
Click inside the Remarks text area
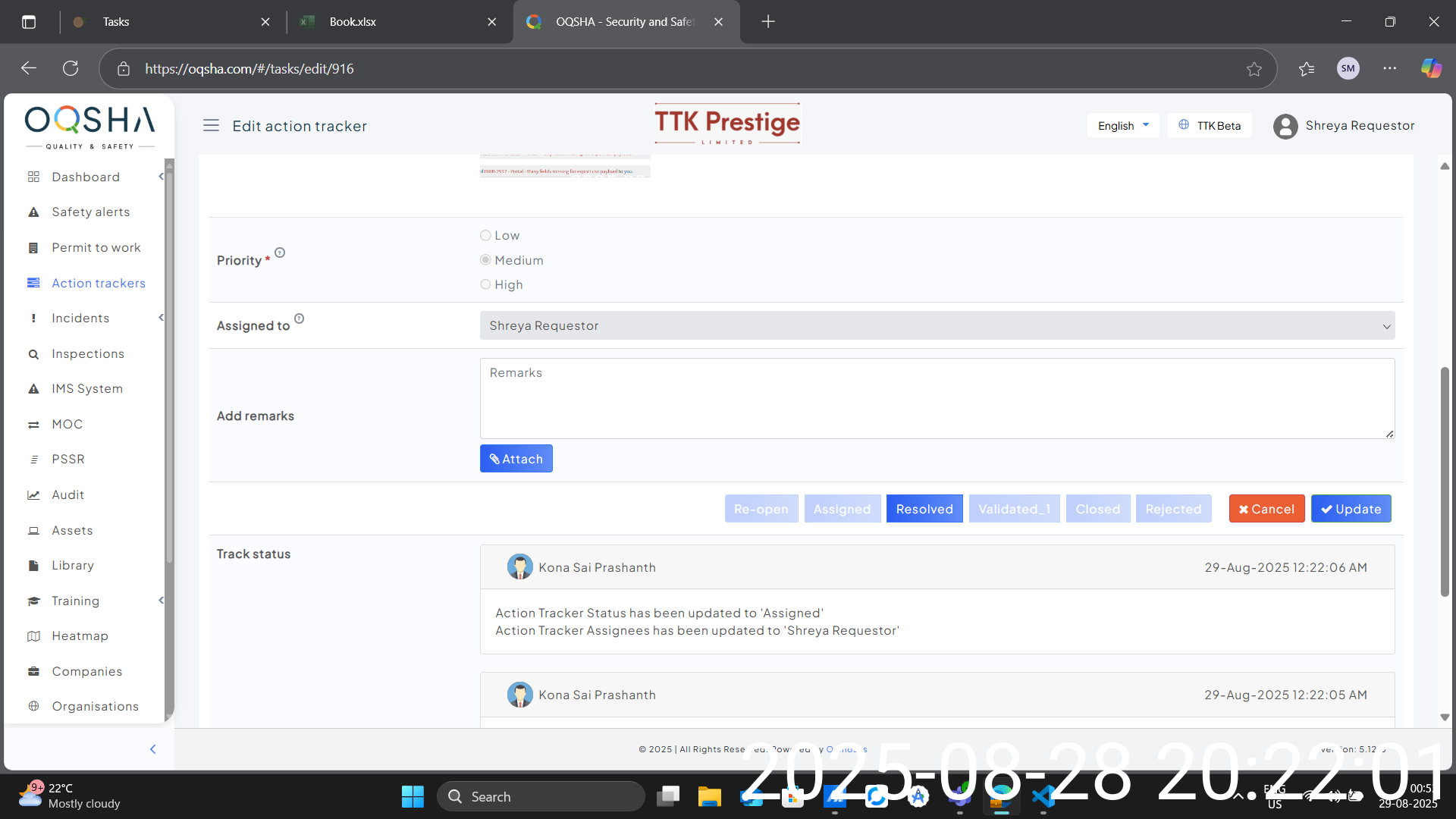pyautogui.click(x=937, y=398)
